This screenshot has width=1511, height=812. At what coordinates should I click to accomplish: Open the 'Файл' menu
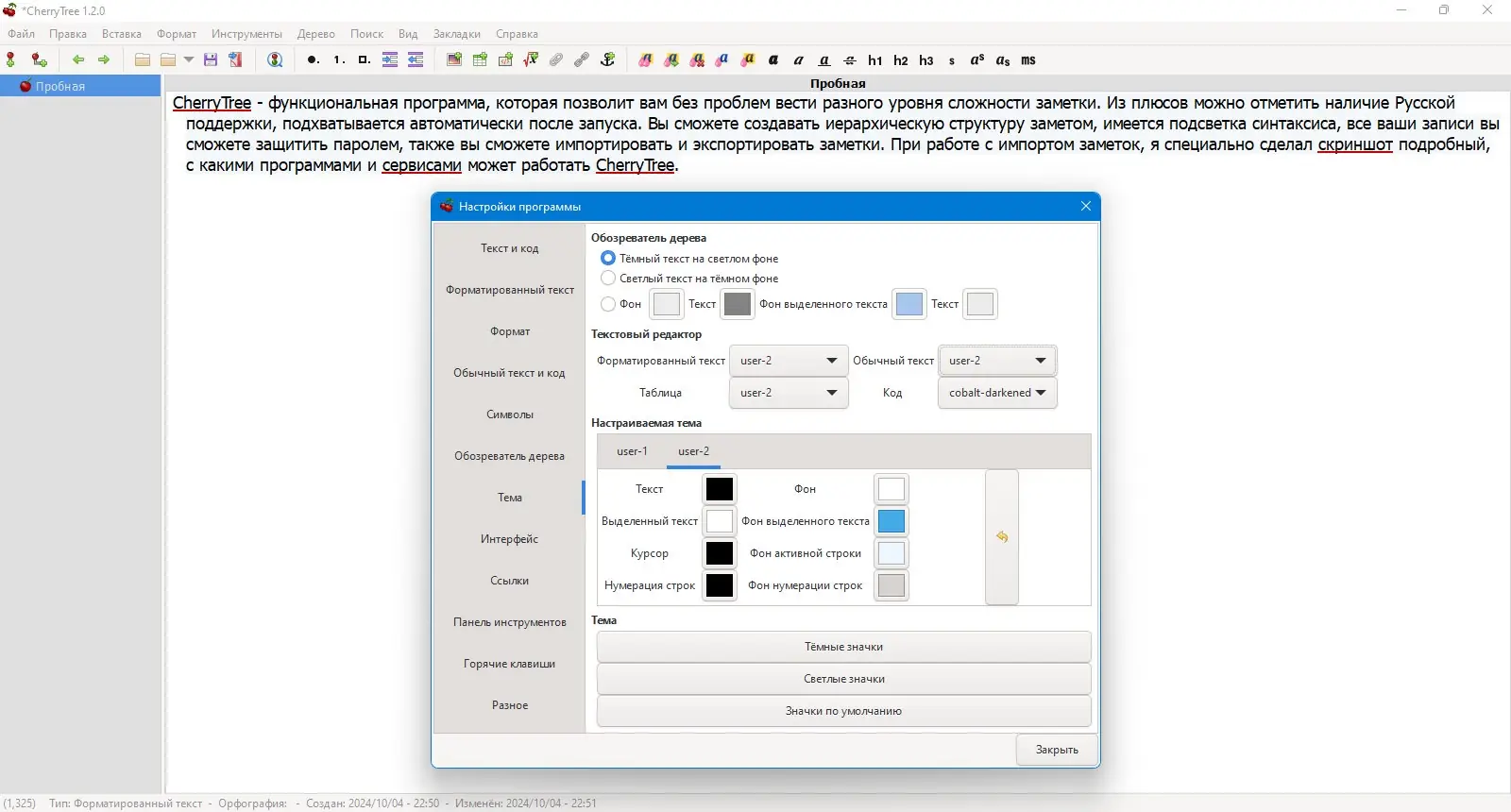tap(21, 34)
